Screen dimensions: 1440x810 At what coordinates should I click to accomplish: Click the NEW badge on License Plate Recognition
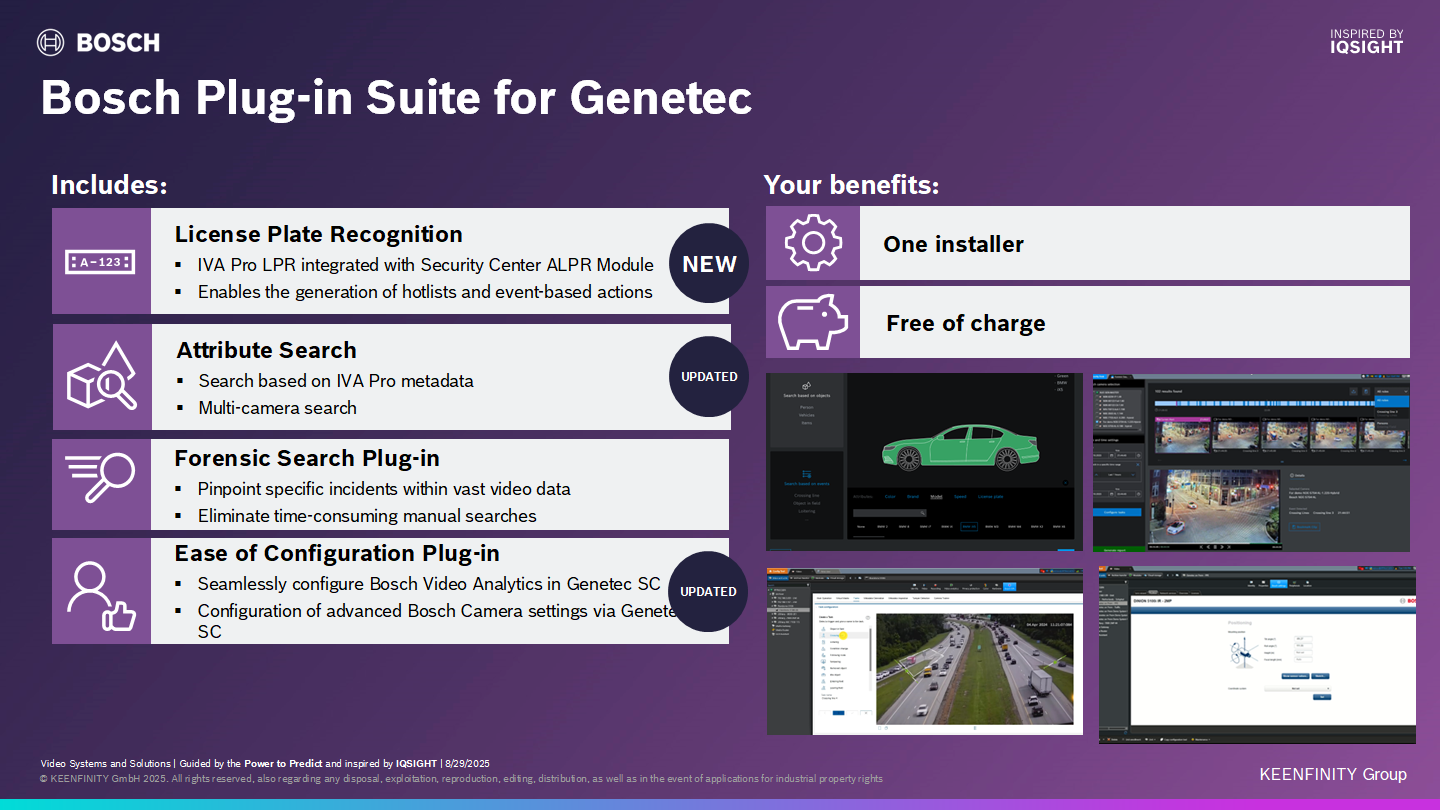709,264
